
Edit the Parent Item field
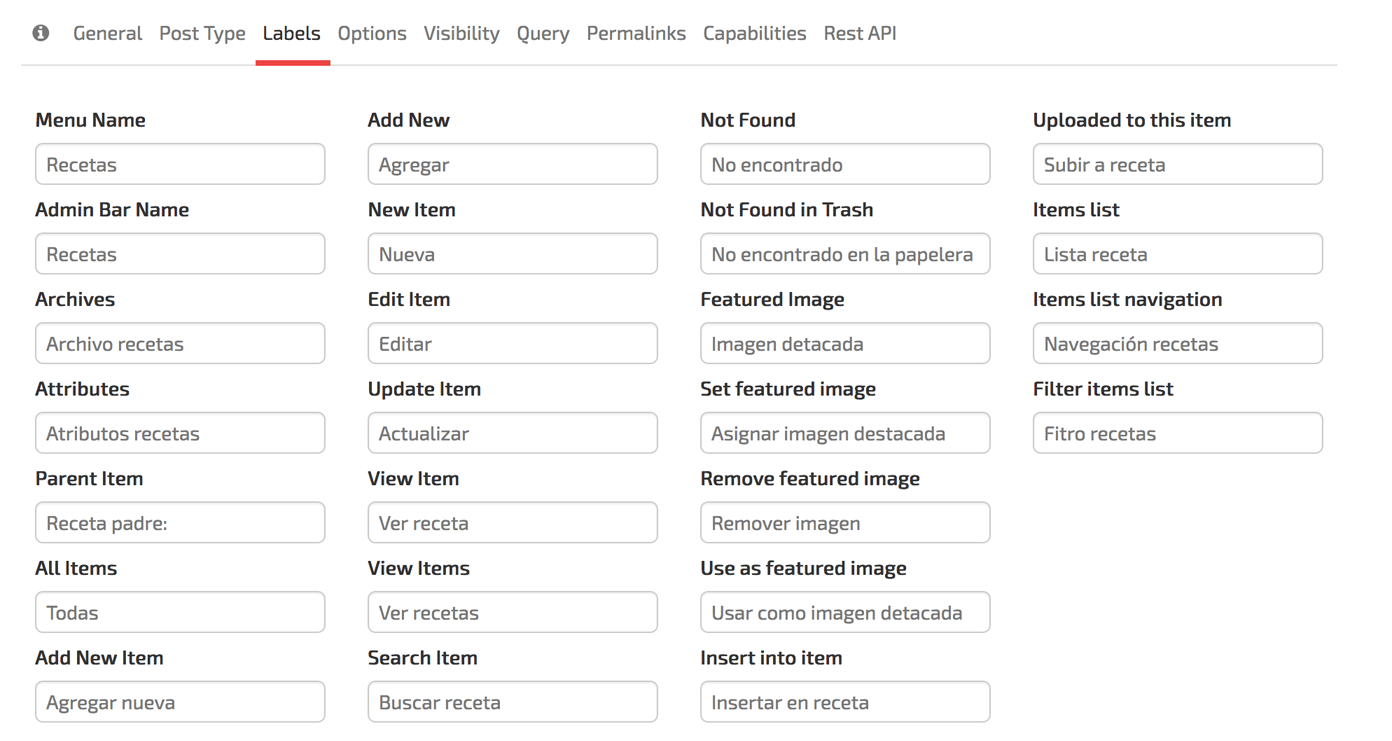coord(180,523)
